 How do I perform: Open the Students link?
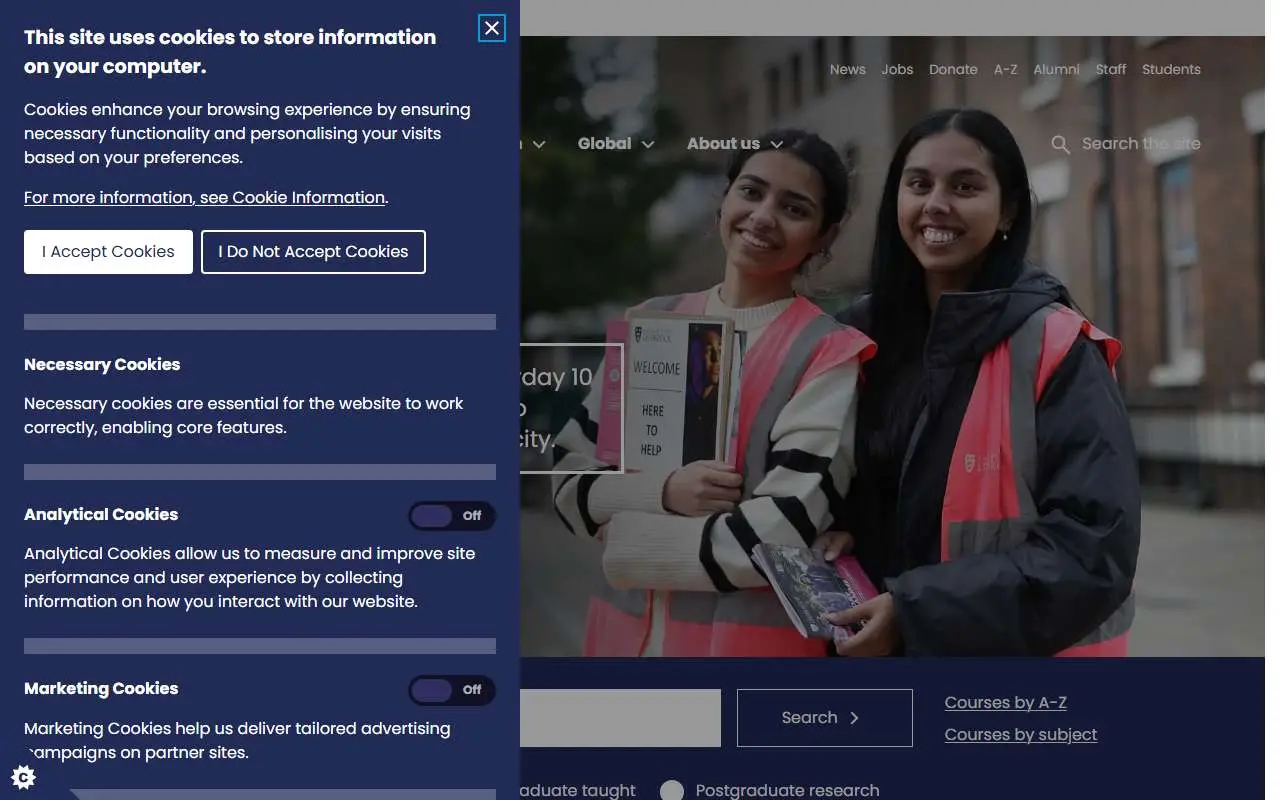point(1171,69)
